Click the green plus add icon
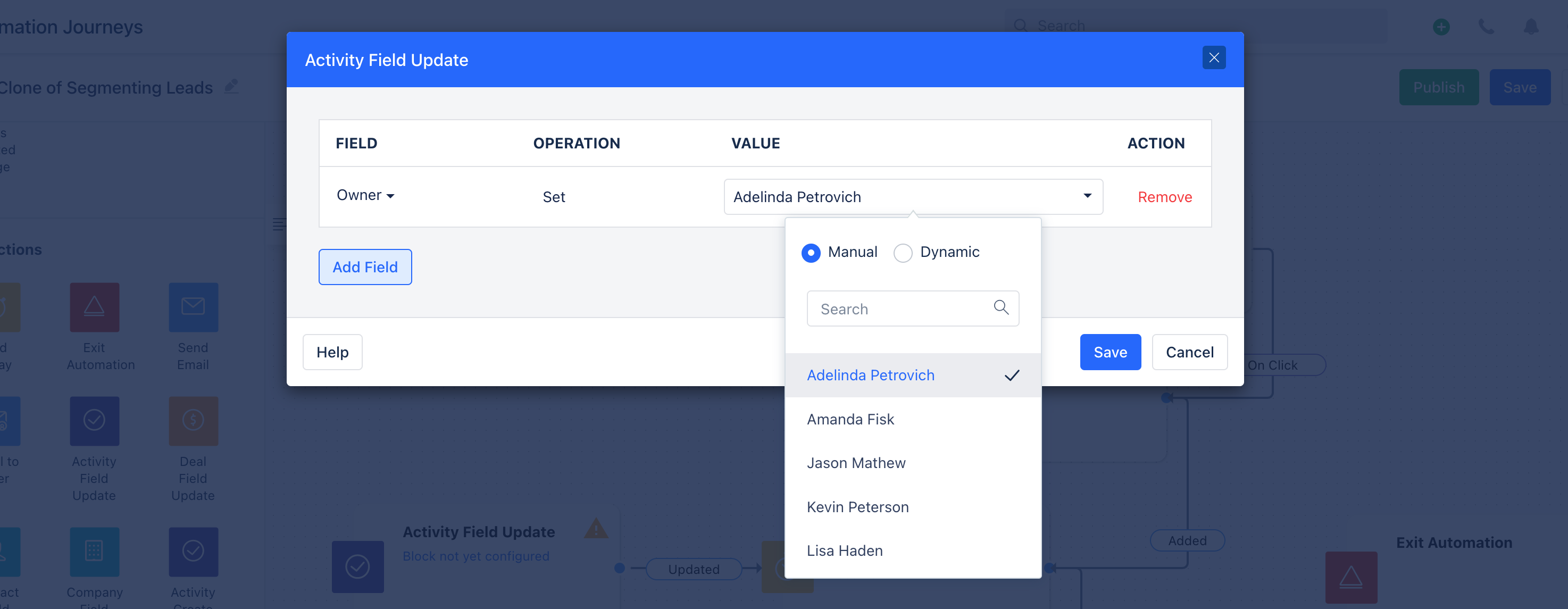The height and width of the screenshot is (609, 1568). [x=1441, y=27]
